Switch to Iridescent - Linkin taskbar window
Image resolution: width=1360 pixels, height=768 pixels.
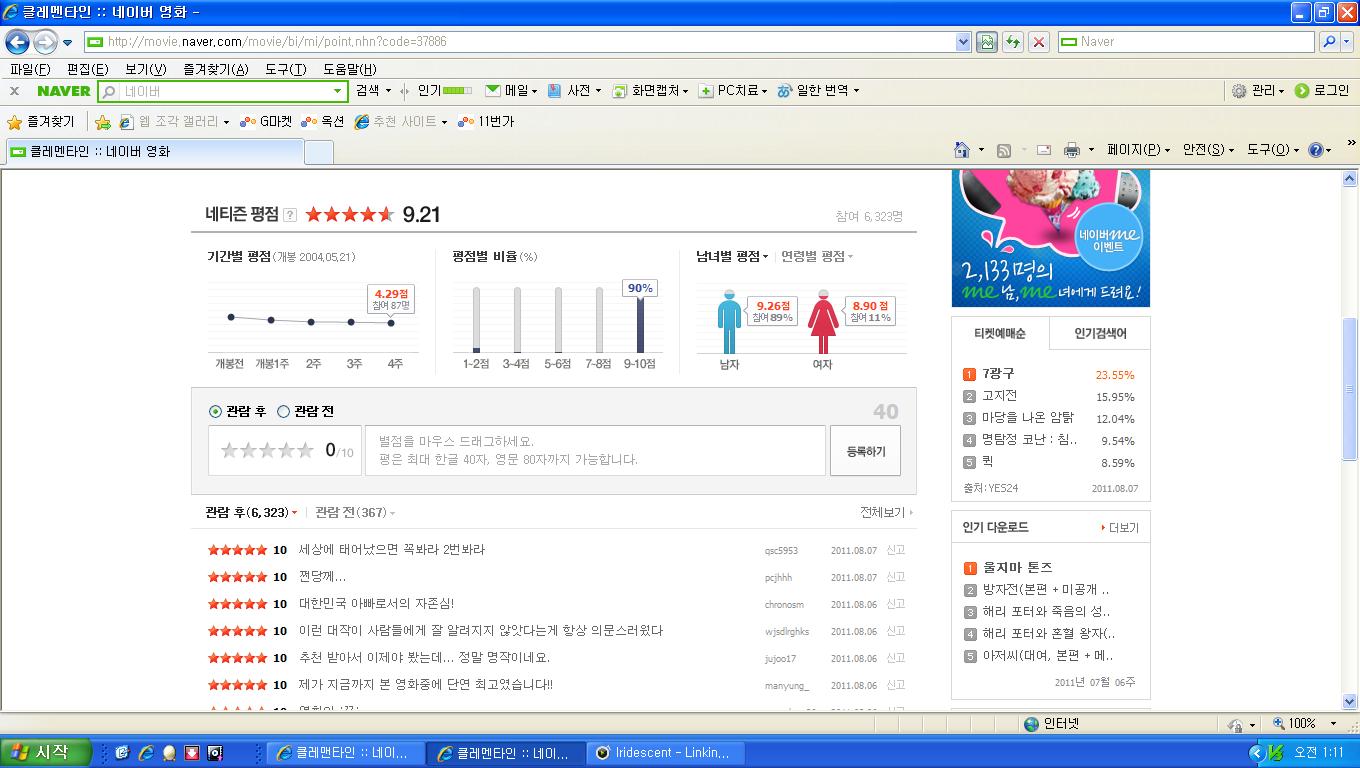coord(665,753)
